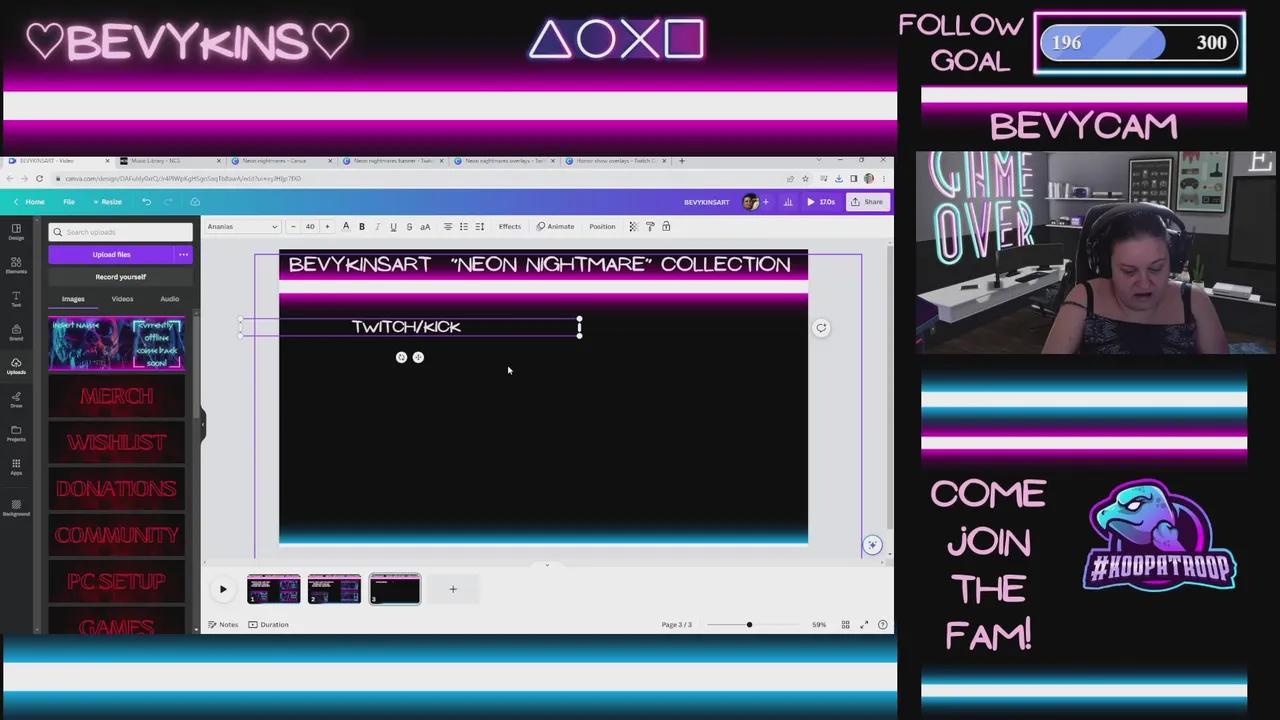
Task: Open the text color picker
Action: tap(346, 227)
